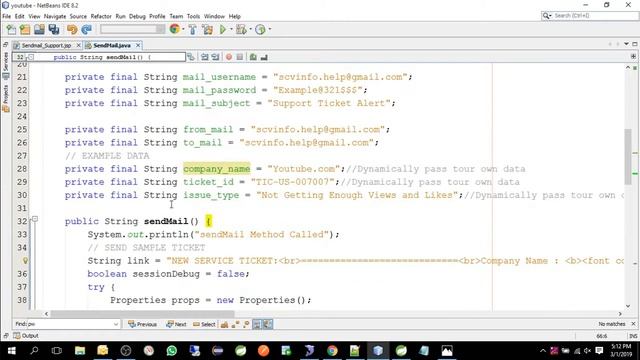Open the Run Project dropdown arrow
This screenshot has width=640, height=360.
(231, 29)
